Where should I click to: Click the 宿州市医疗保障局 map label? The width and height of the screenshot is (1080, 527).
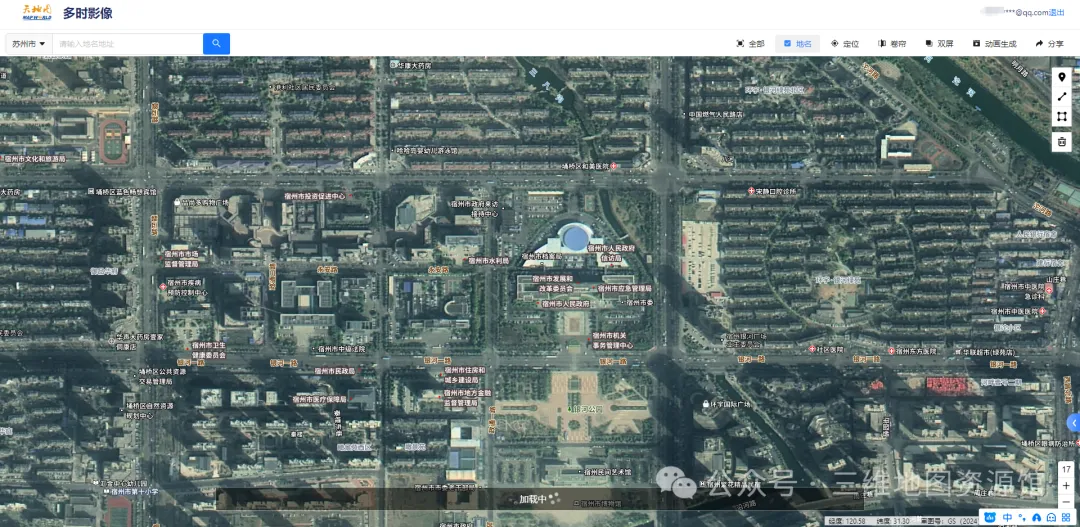coord(319,398)
